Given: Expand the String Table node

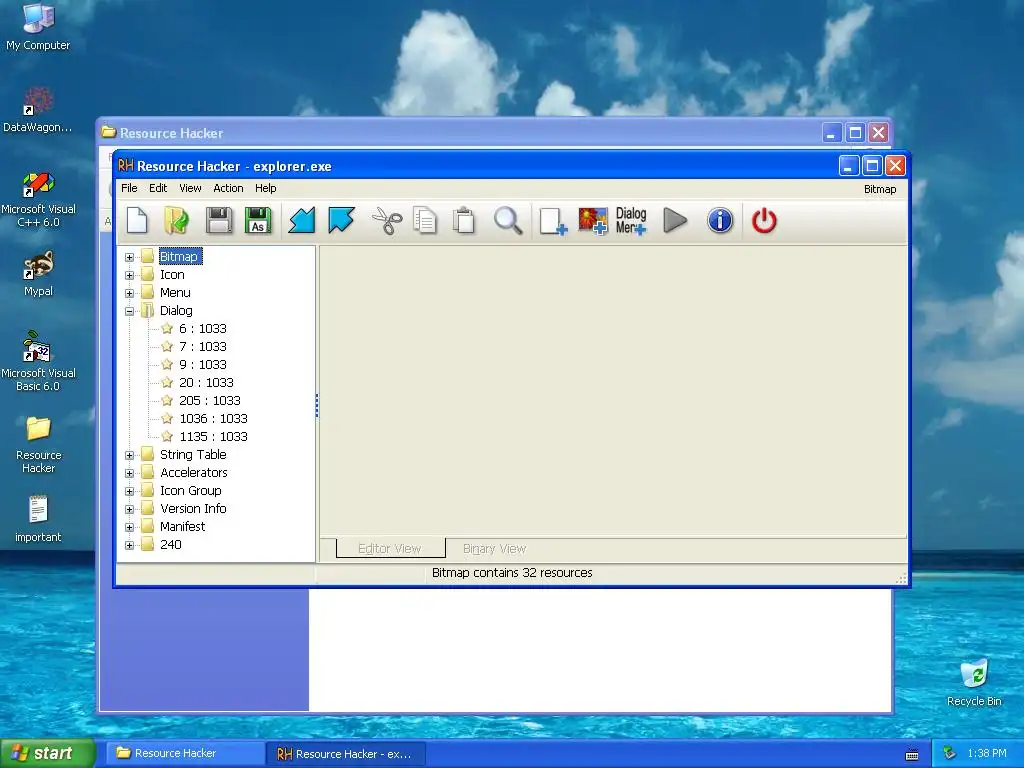Looking at the screenshot, I should (129, 455).
